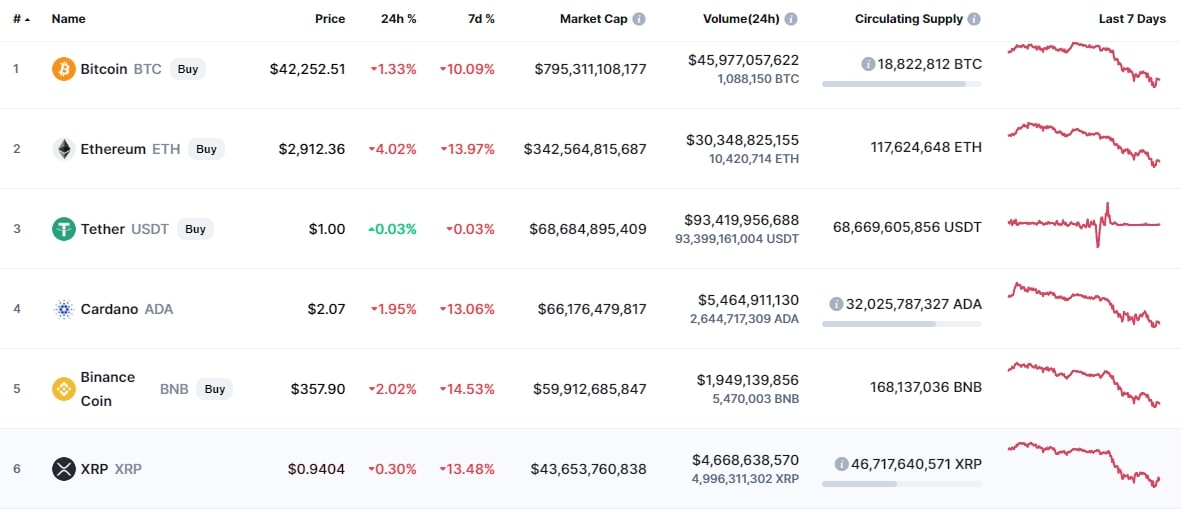Click Ethereum volume $30,348,825,155
Screen dimensions: 1181x515
pos(743,140)
